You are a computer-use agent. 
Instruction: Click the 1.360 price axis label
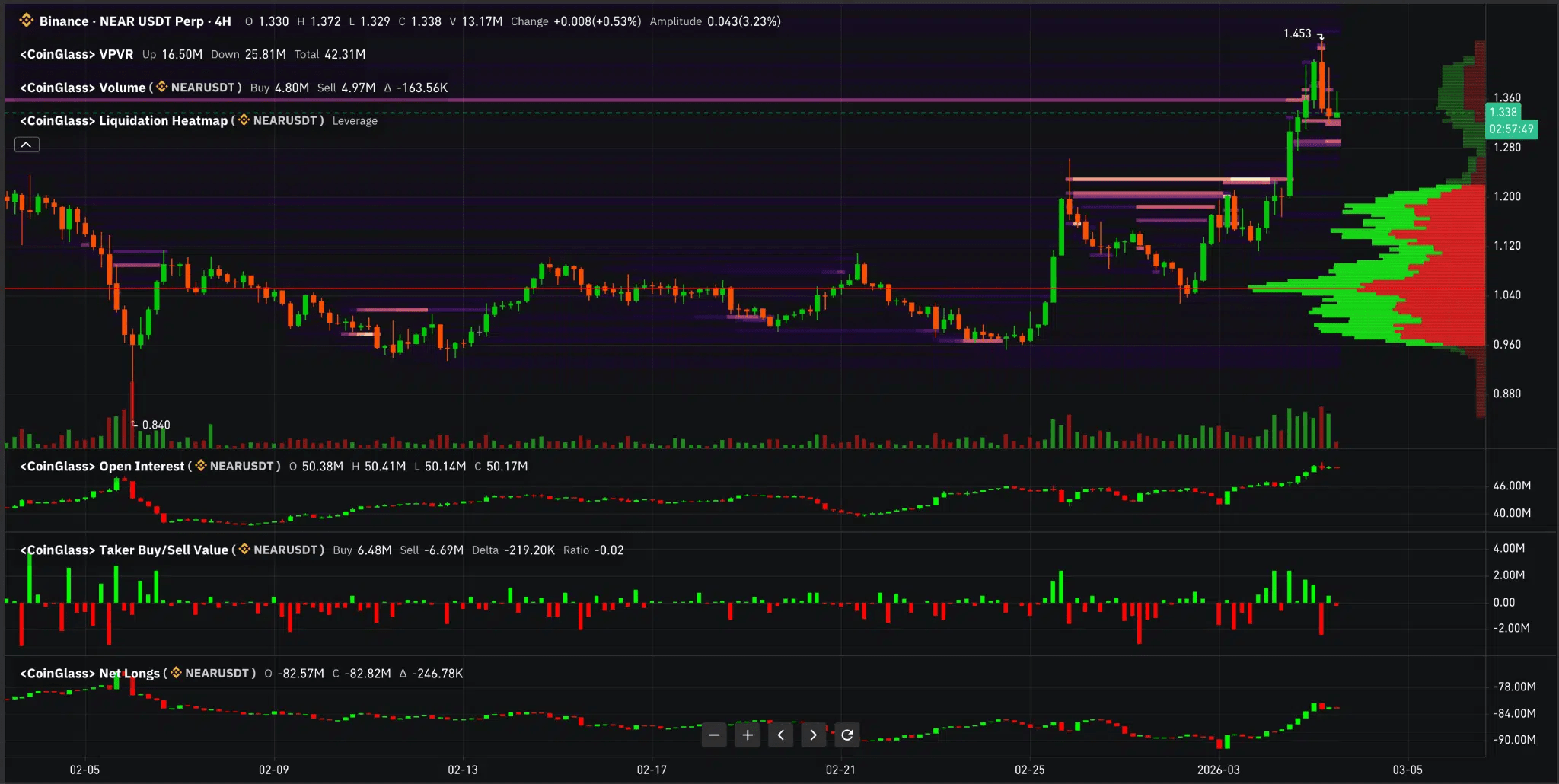click(x=1507, y=97)
